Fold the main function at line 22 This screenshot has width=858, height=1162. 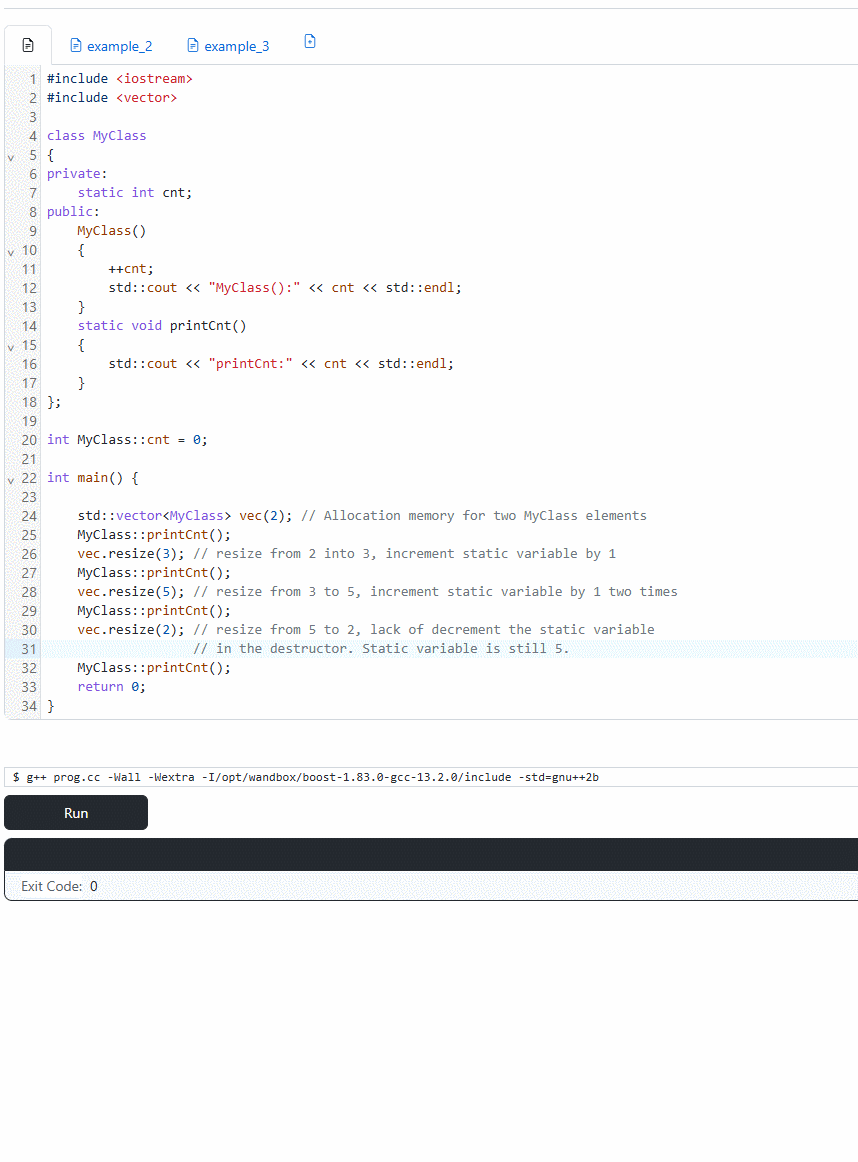[11, 479]
